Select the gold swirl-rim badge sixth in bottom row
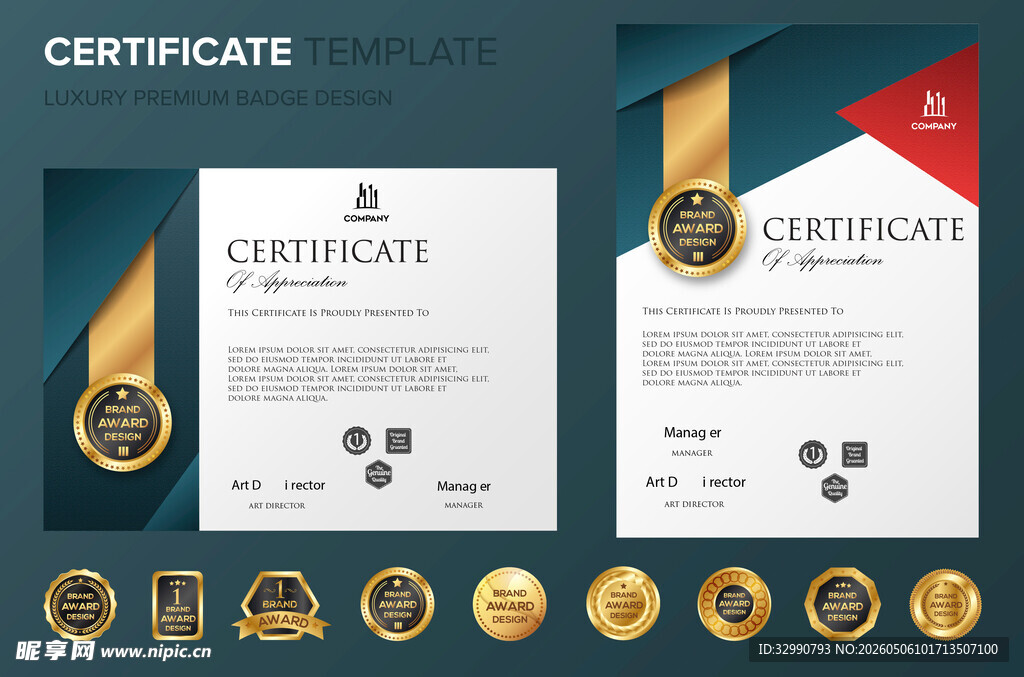Screen dimensions: 1024x677 (623, 603)
